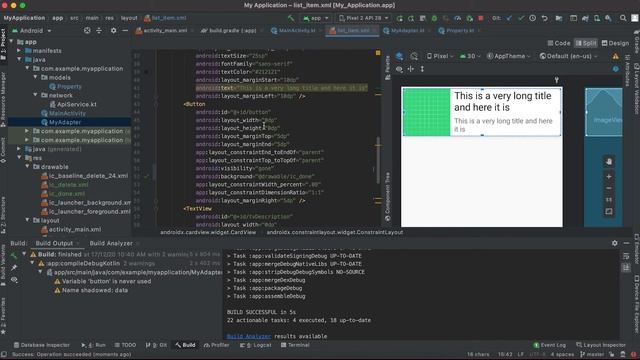Open the API 30 version dropdown
This screenshot has height=360, width=640.
point(470,56)
